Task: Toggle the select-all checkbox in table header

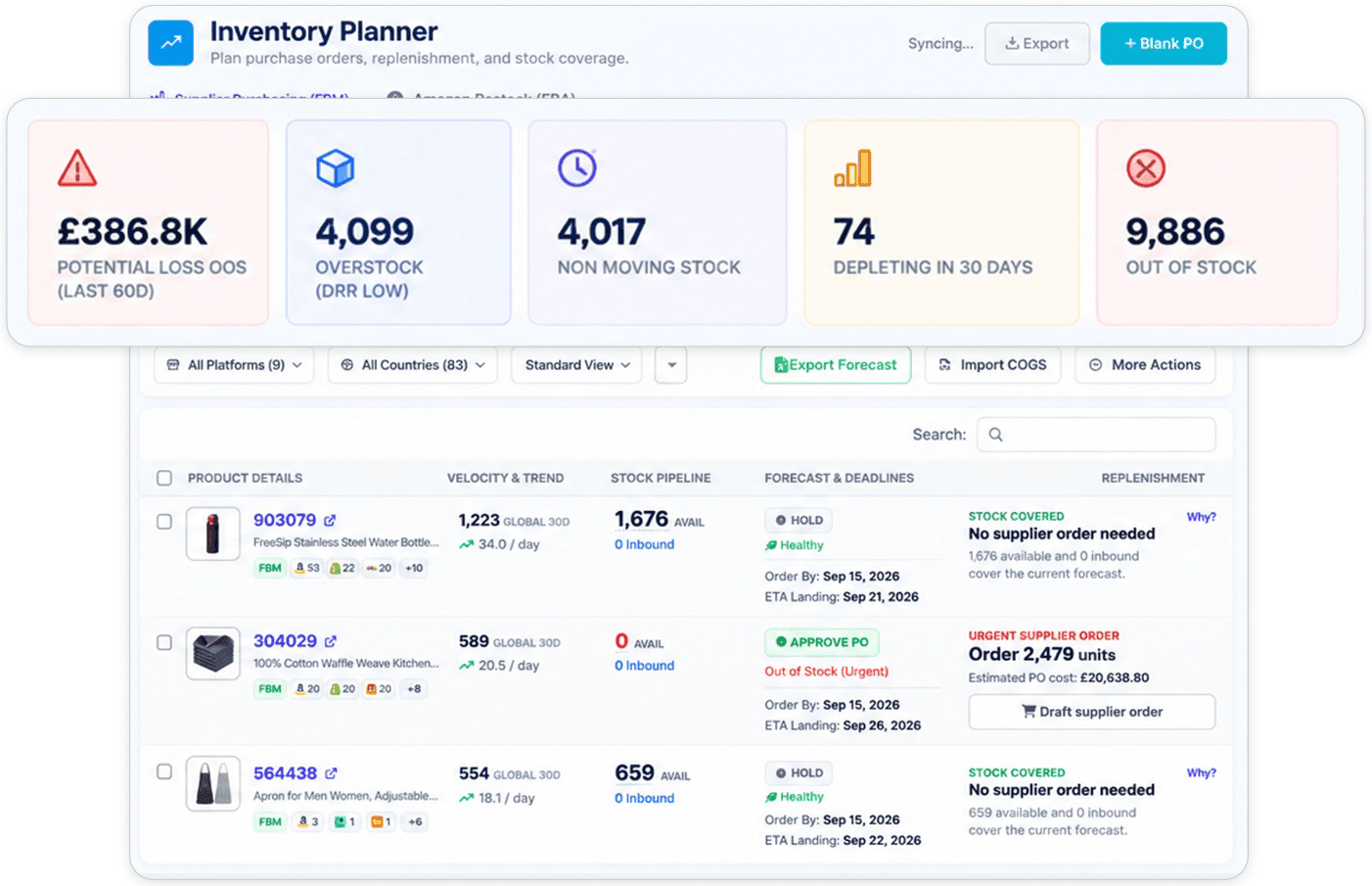Action: 164,478
